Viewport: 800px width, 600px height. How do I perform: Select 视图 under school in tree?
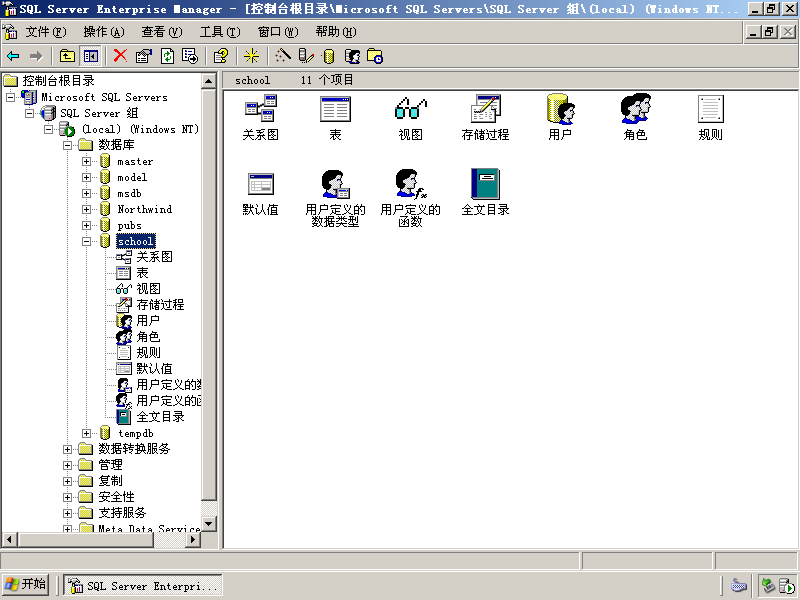(148, 289)
